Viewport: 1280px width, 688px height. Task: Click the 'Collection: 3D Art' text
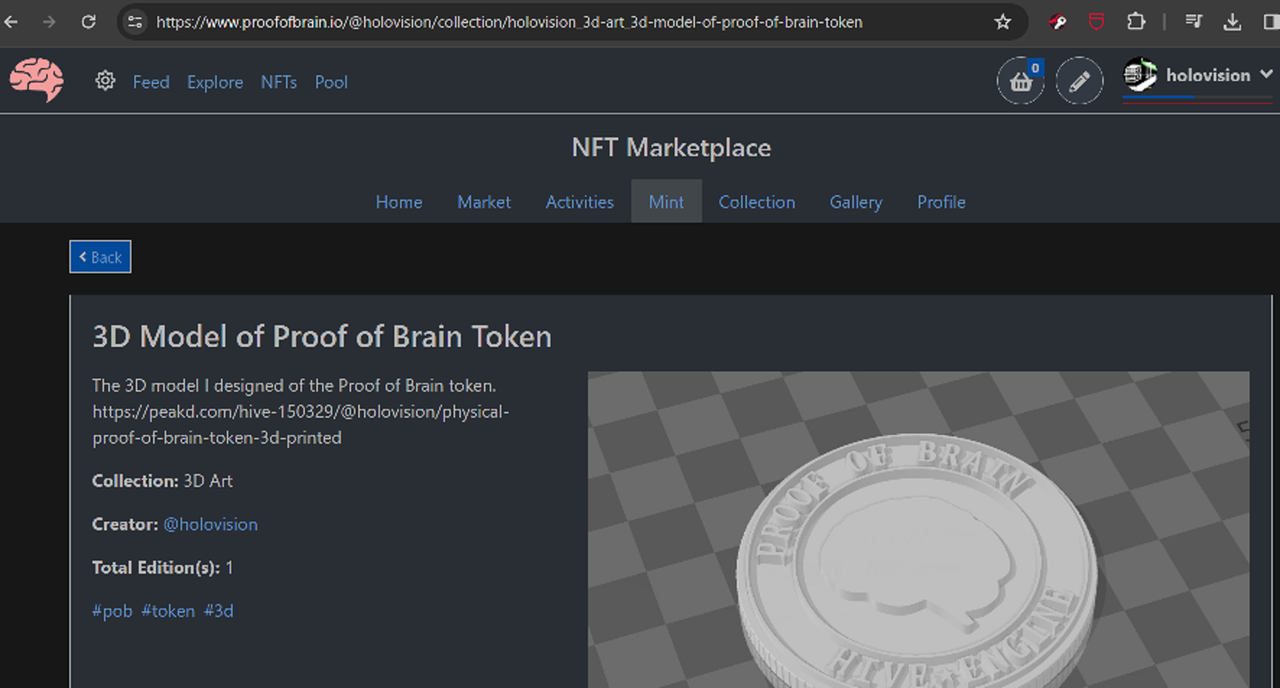[x=162, y=481]
